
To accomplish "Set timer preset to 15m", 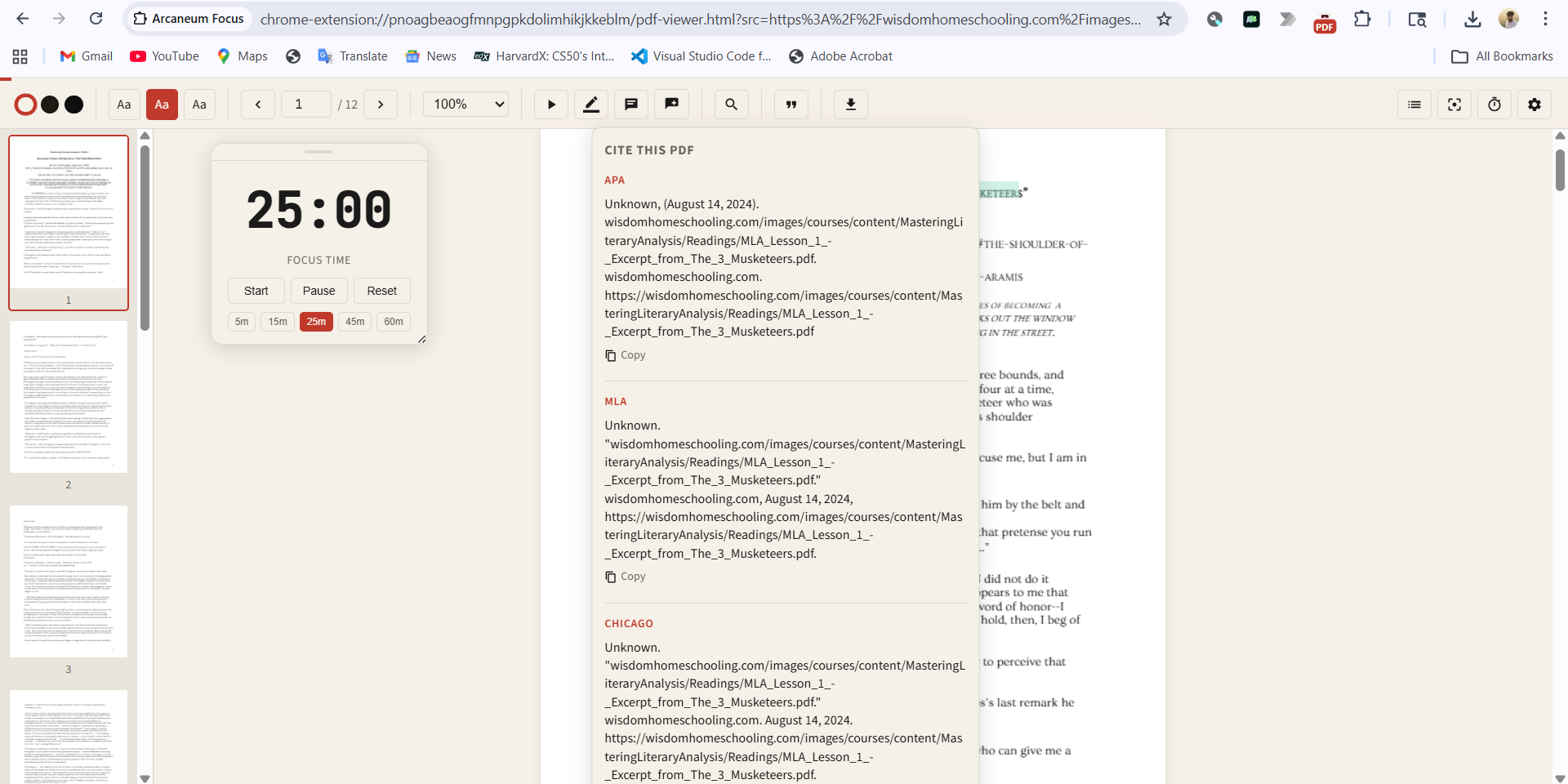I will pyautogui.click(x=278, y=322).
